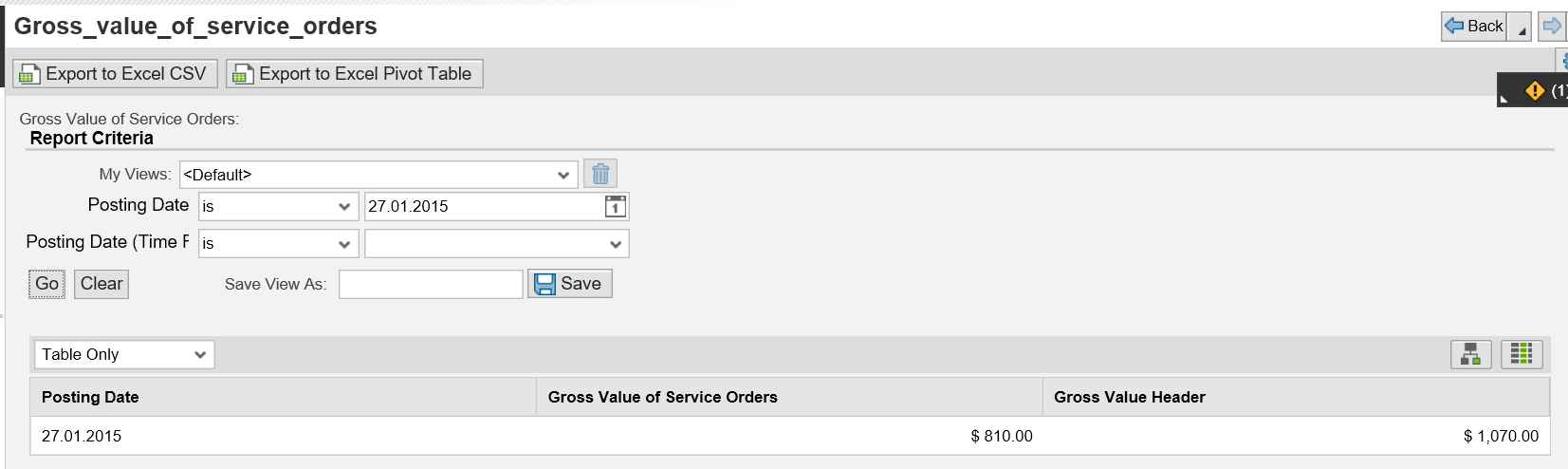Click the Clear button
1568x469 pixels.
point(101,284)
